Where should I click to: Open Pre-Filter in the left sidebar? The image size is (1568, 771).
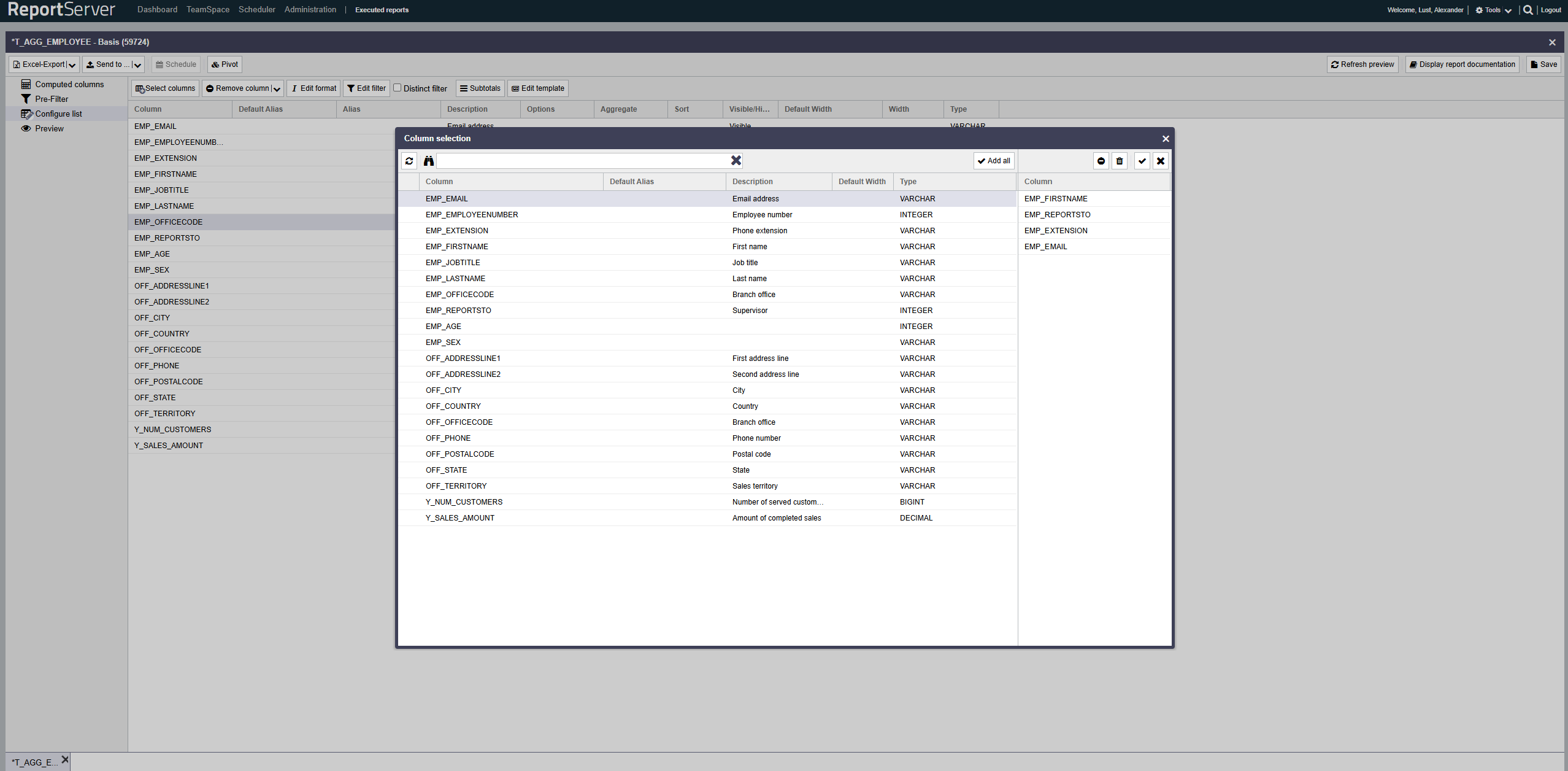point(52,99)
